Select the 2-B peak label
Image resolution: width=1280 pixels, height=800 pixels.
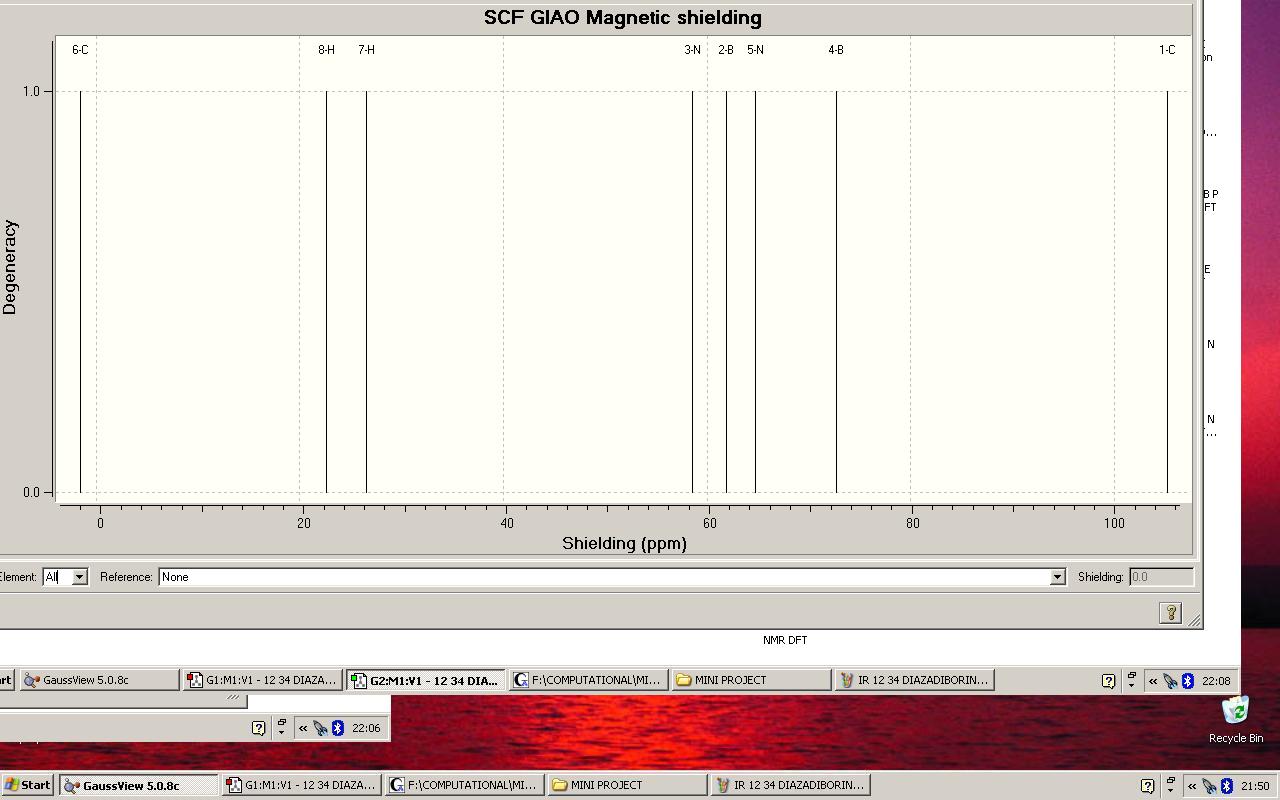726,50
